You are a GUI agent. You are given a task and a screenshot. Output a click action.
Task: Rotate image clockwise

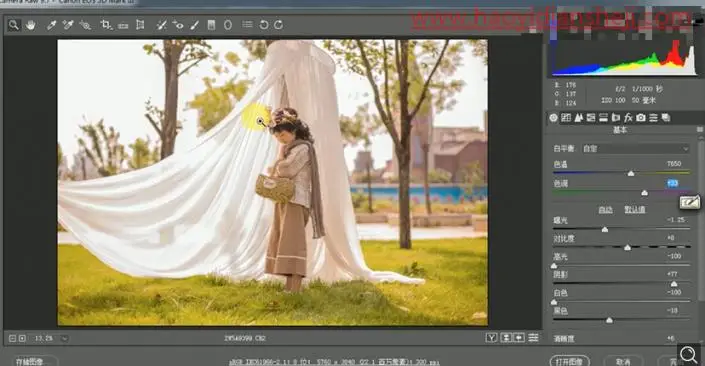click(x=279, y=25)
